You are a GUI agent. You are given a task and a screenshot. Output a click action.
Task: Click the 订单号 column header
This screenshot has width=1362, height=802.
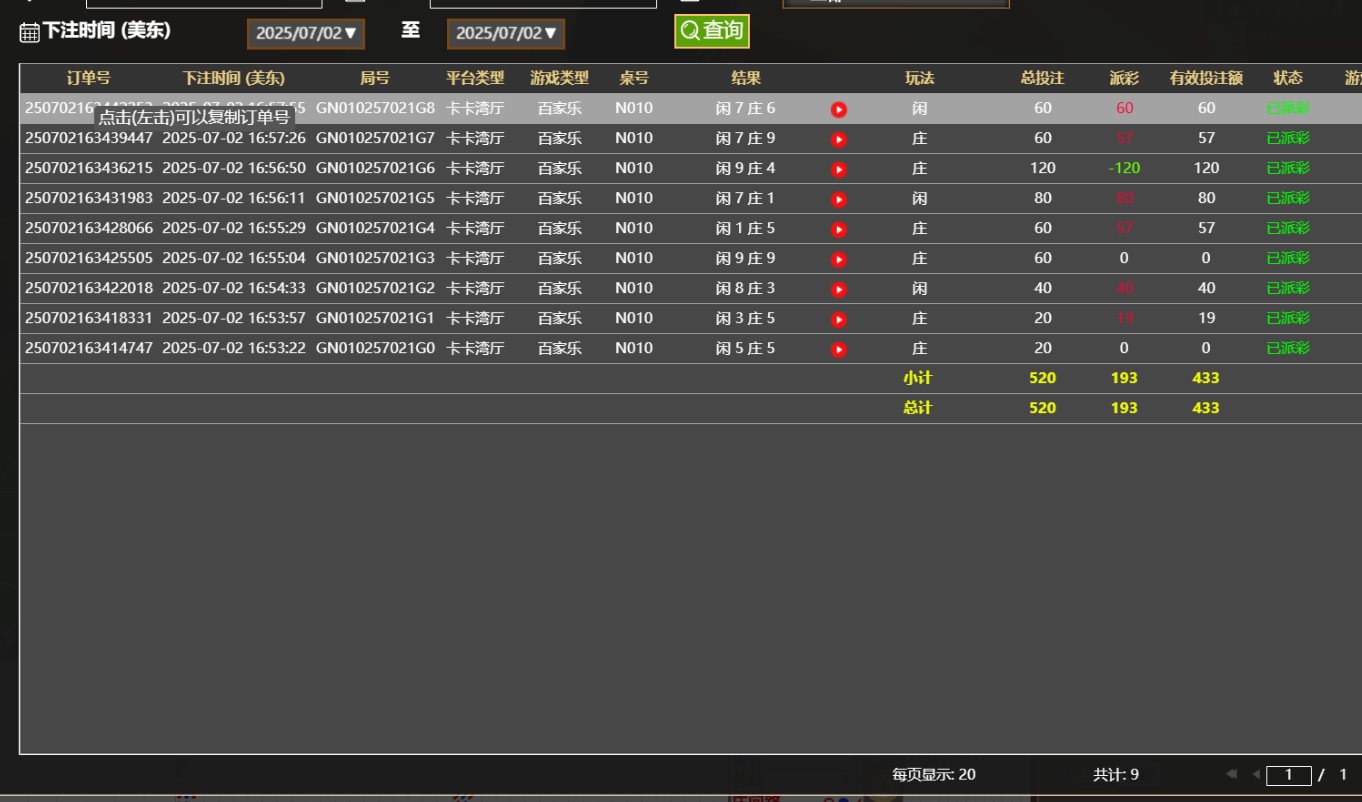click(x=89, y=78)
